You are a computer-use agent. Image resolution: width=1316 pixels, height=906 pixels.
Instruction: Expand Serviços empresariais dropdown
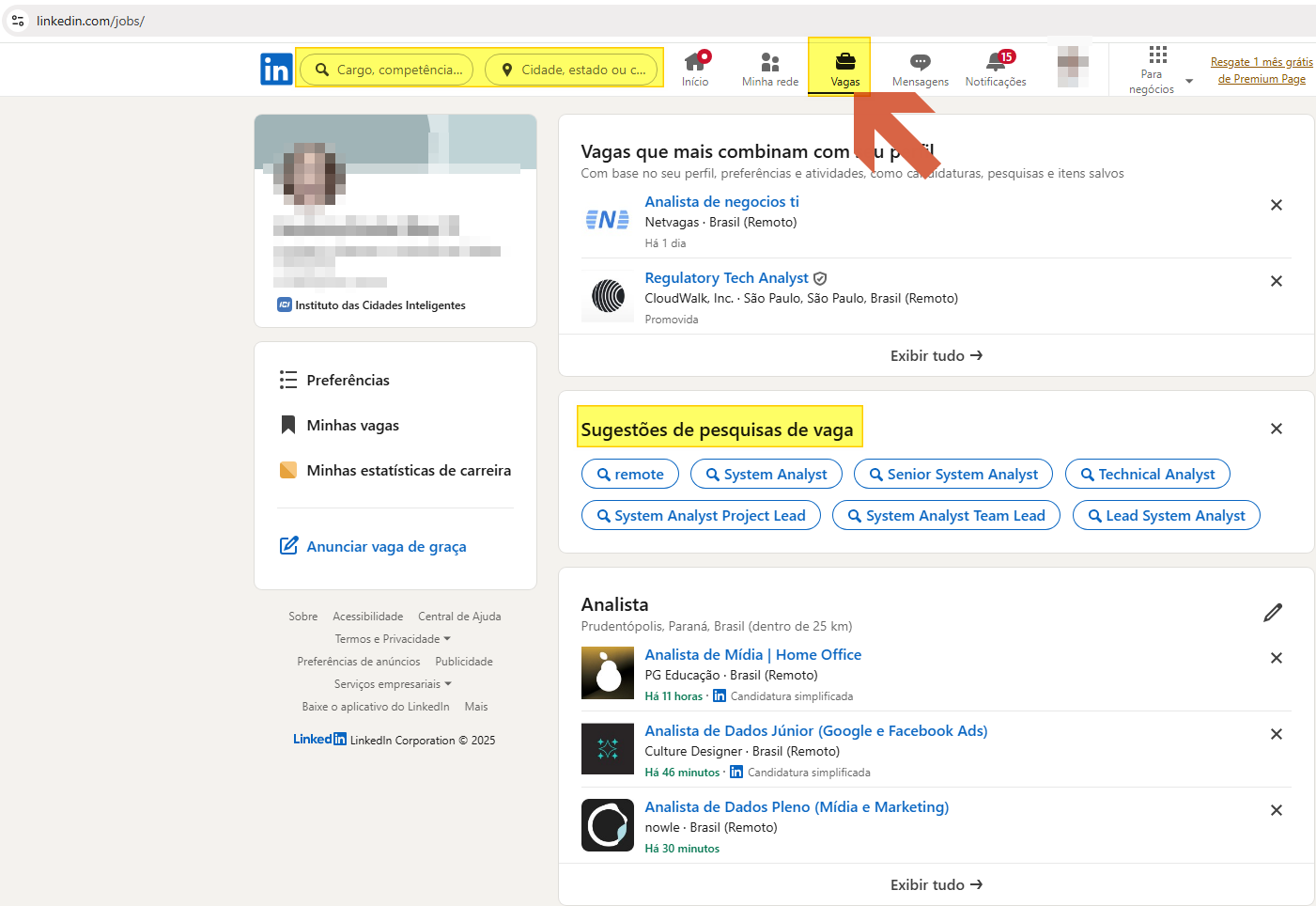393,684
